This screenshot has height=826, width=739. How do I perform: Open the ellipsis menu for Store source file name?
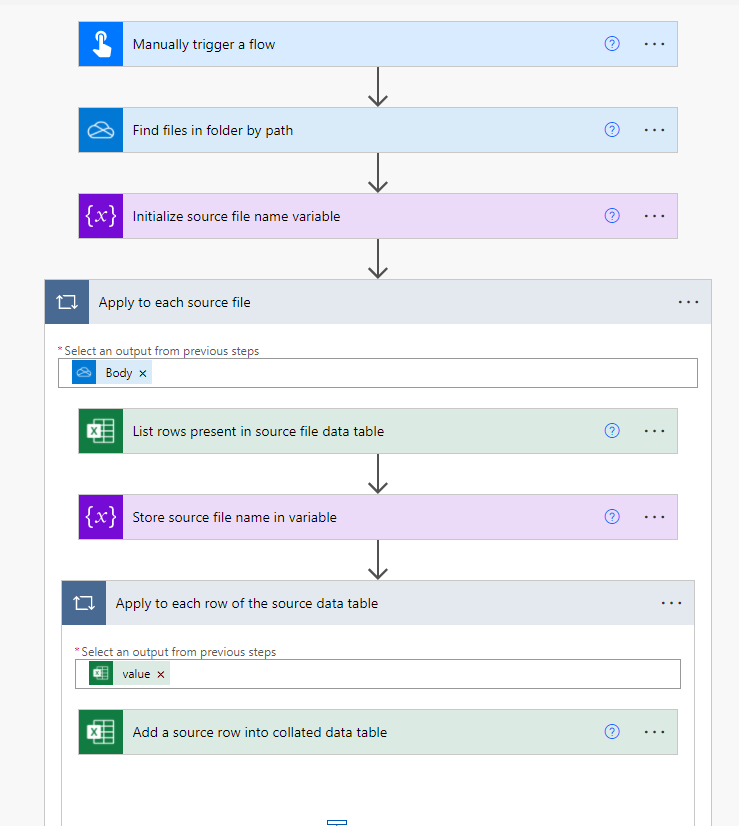[x=654, y=517]
